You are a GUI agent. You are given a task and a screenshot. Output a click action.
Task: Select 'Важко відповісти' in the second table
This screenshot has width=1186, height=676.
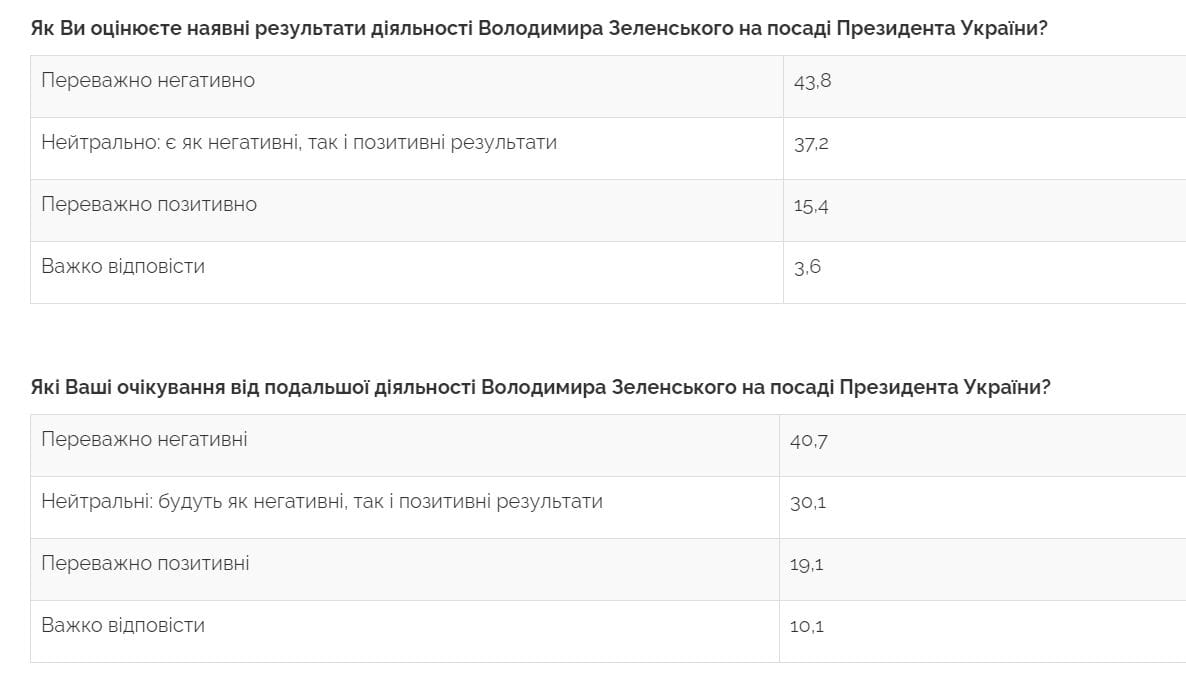(123, 625)
